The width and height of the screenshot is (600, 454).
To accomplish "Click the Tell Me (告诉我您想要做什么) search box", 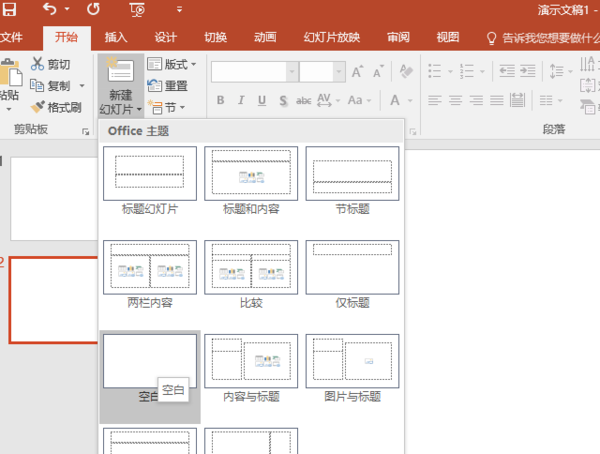I will pyautogui.click(x=548, y=37).
